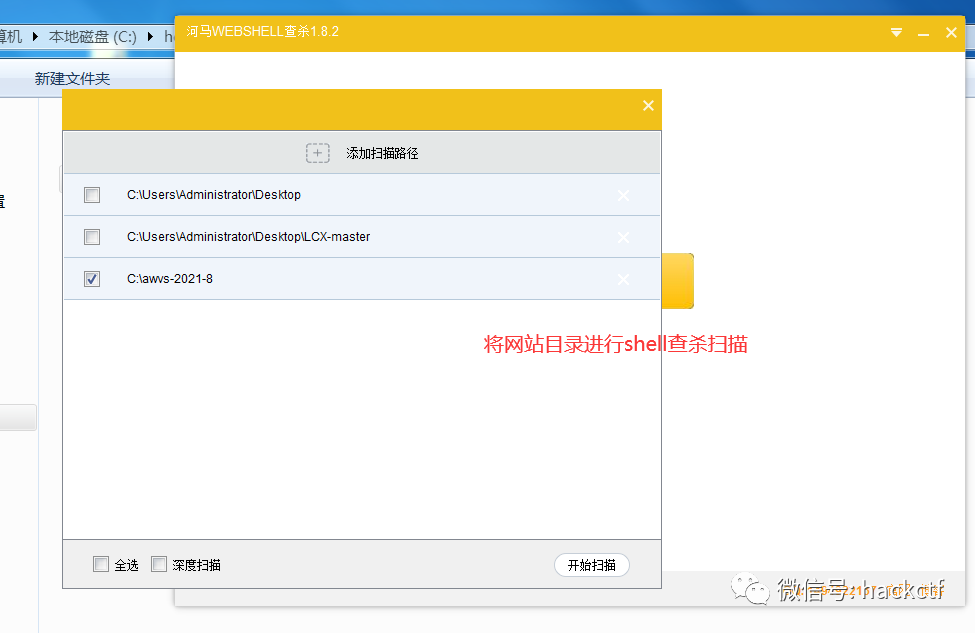Open 本地磁盘 (C:) from the breadcrumb

pos(92,36)
